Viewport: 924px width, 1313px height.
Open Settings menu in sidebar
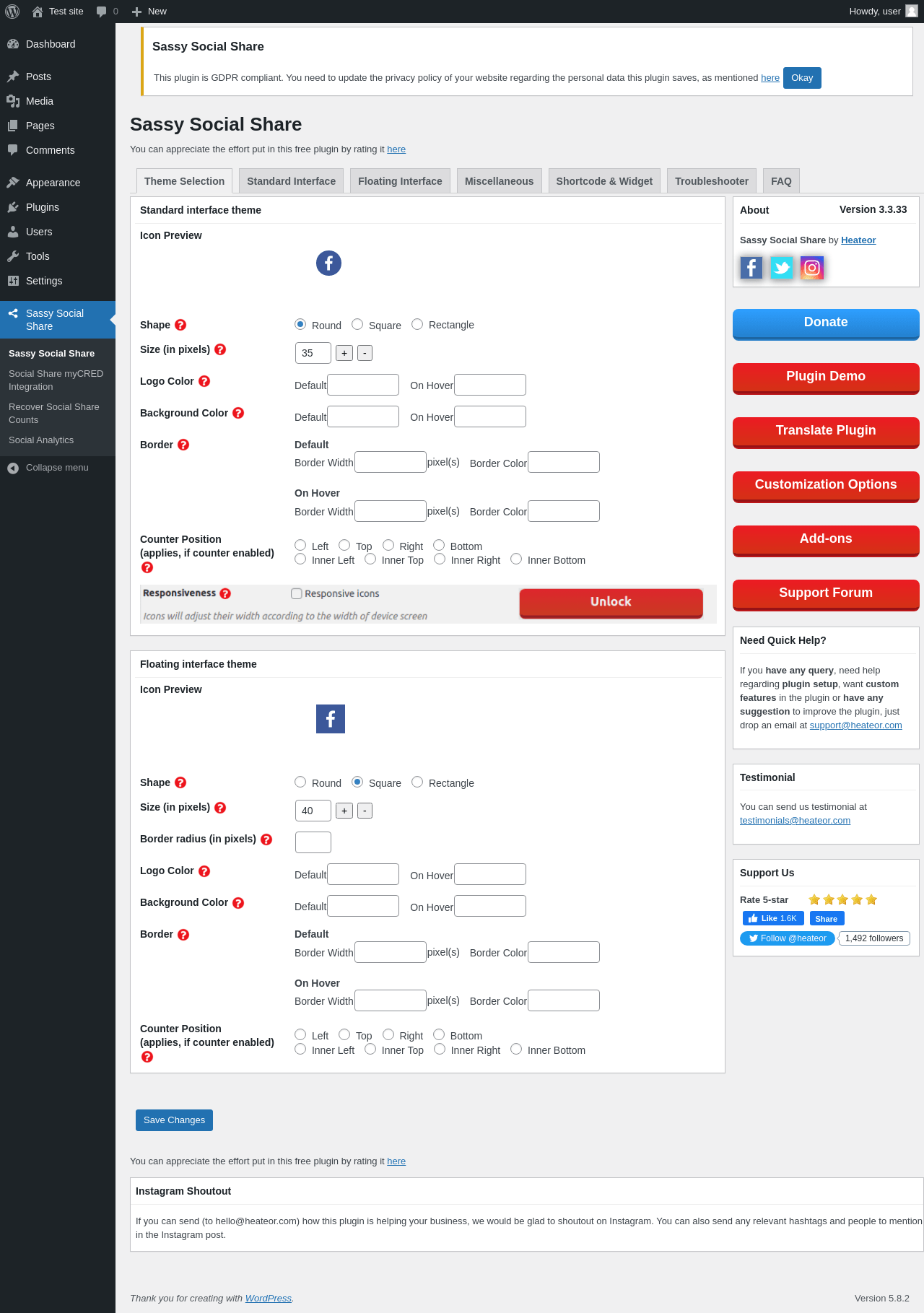[x=58, y=281]
